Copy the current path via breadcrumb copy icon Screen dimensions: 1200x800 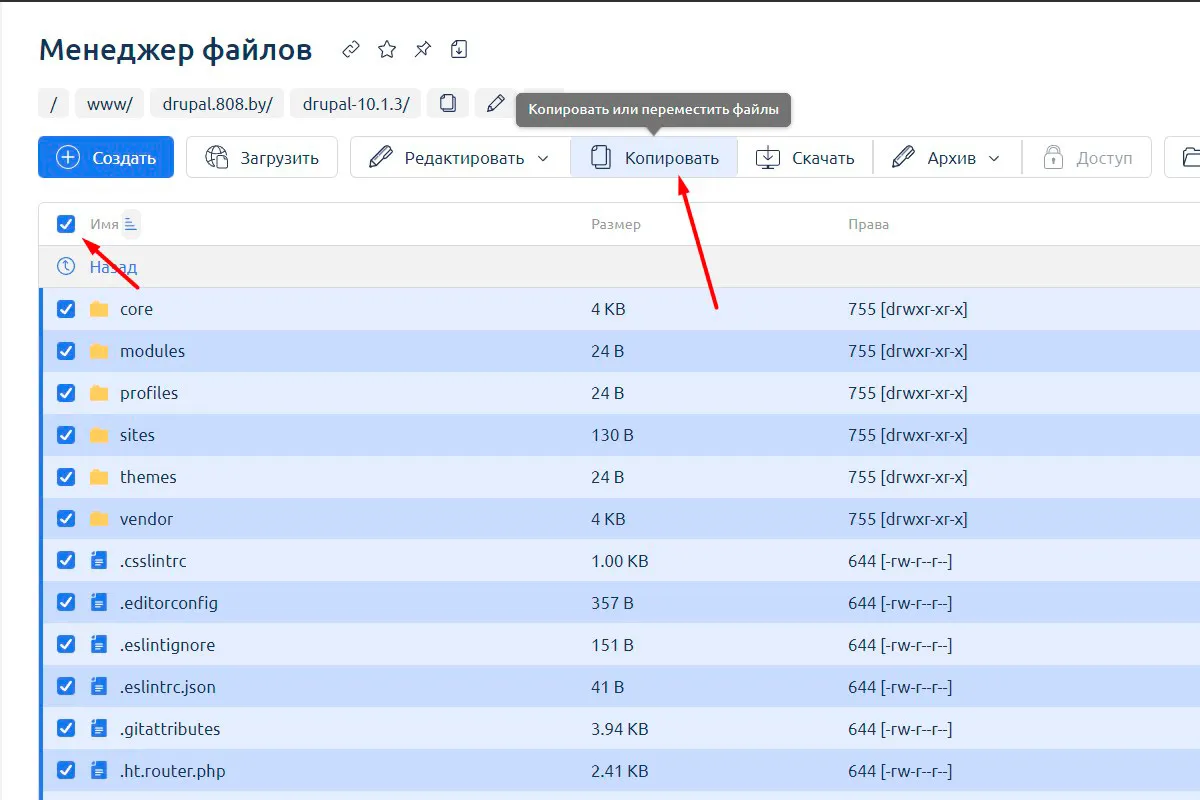[x=448, y=103]
